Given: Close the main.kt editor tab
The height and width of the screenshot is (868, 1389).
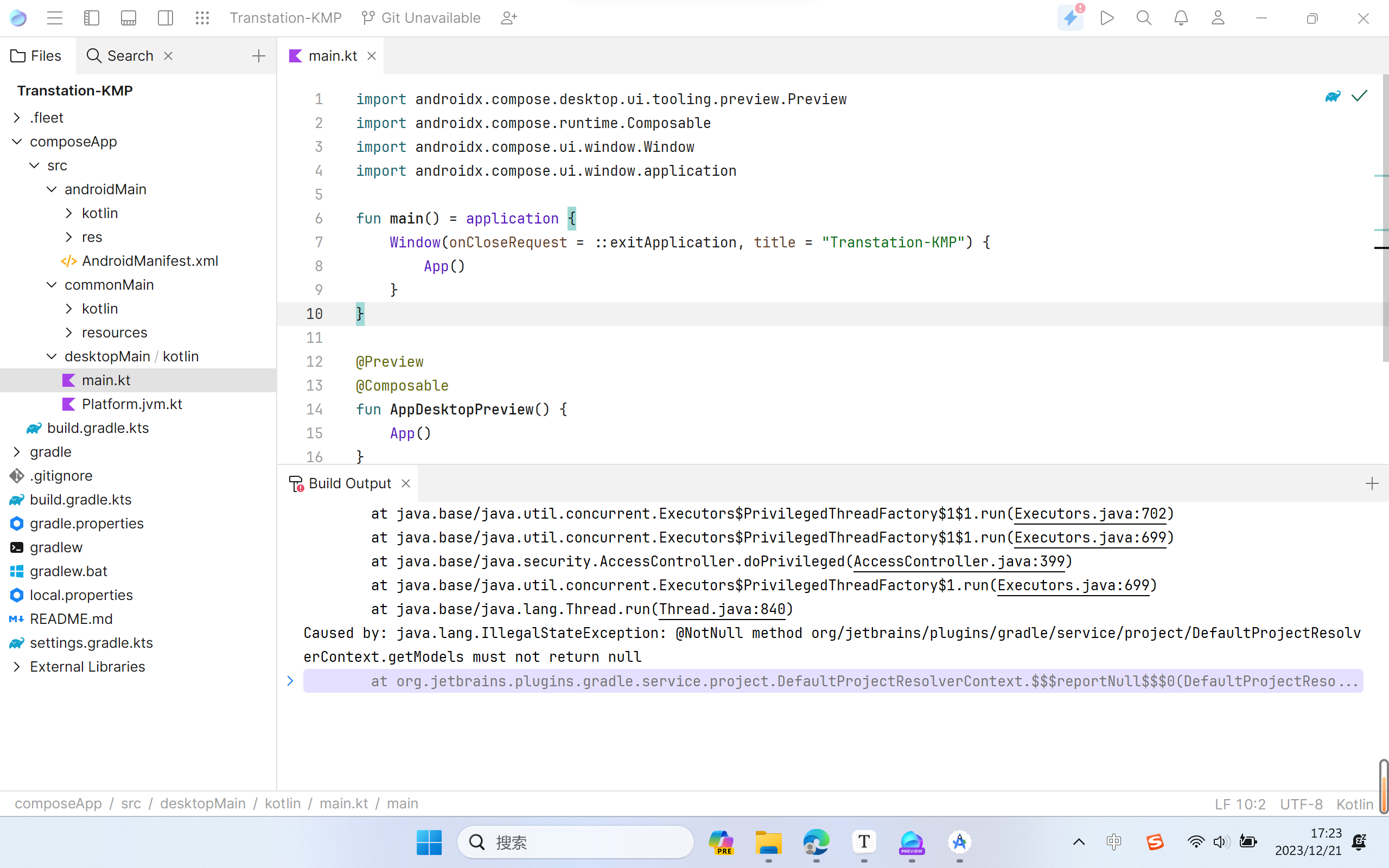Looking at the screenshot, I should [371, 56].
